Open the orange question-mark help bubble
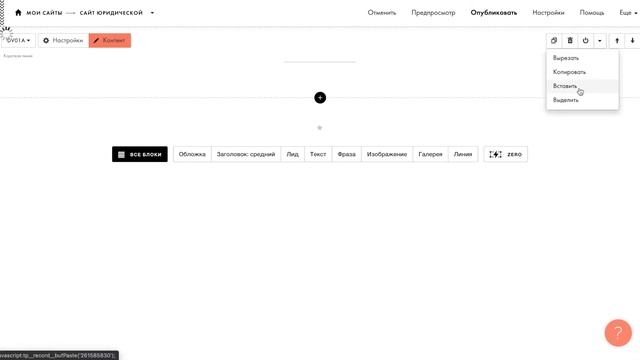 click(618, 333)
